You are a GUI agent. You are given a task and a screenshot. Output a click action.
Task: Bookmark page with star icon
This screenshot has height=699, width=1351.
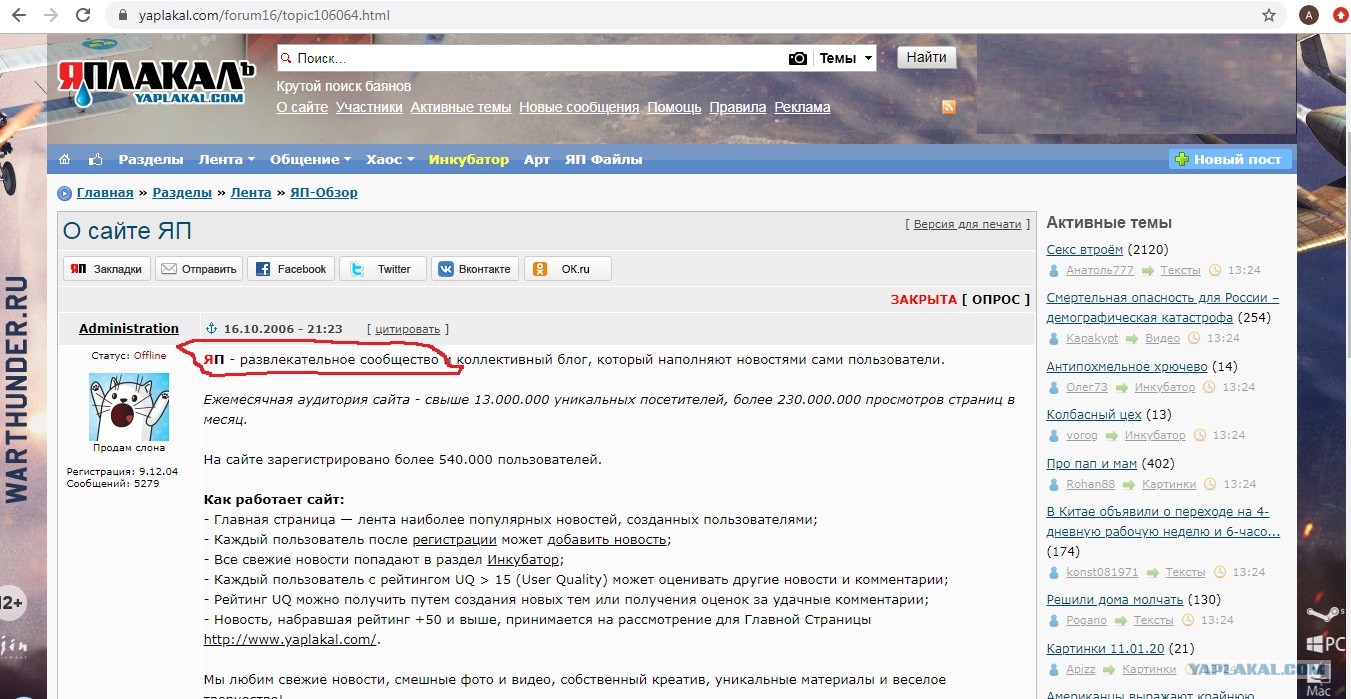[x=1269, y=15]
